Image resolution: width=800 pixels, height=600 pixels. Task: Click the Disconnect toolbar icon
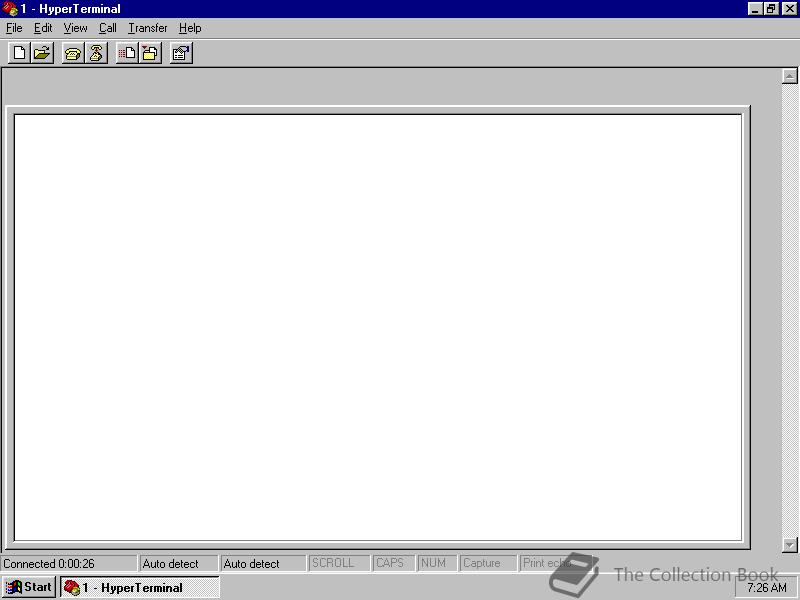pos(96,53)
